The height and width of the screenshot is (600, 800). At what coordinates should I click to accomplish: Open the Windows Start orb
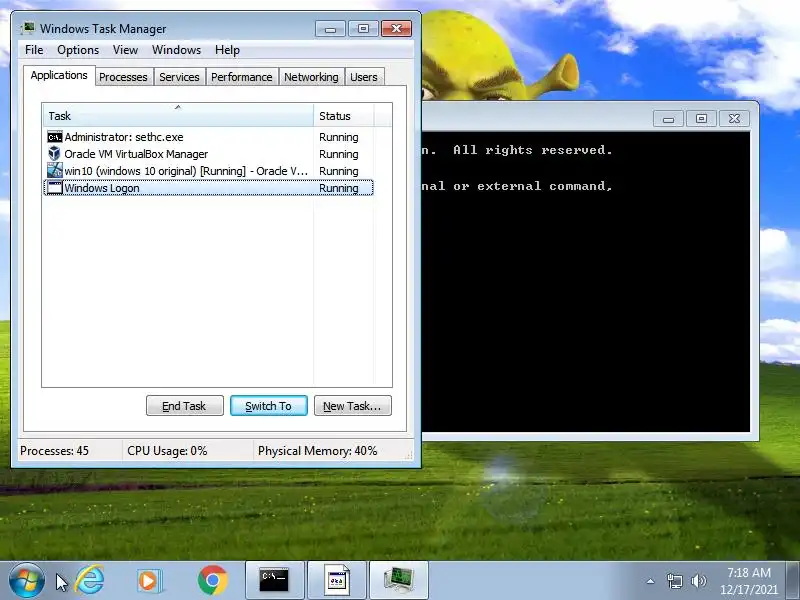tap(26, 581)
